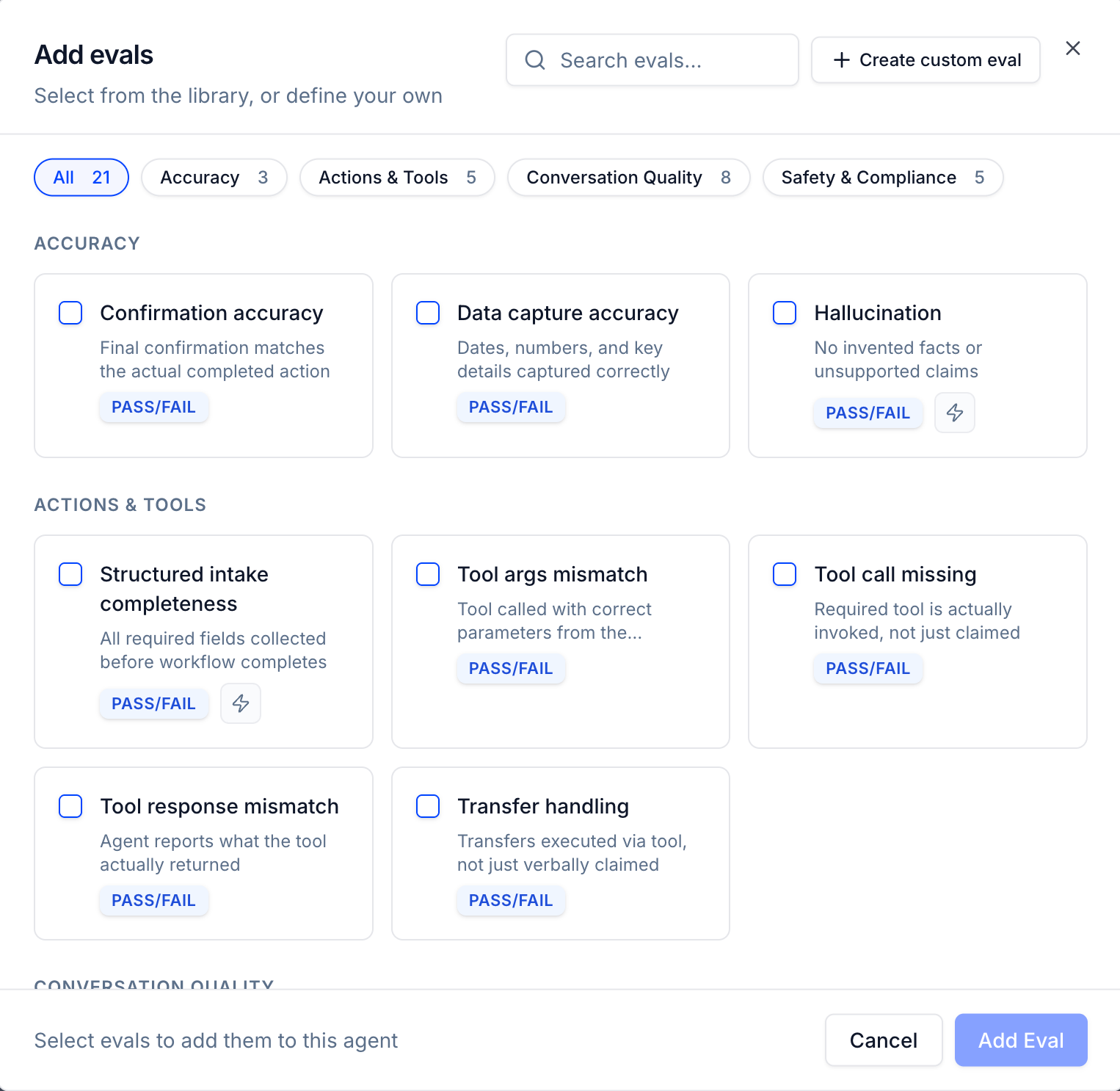The width and height of the screenshot is (1120, 1091).
Task: Check the Confirmation accuracy checkbox
Action: [x=70, y=313]
